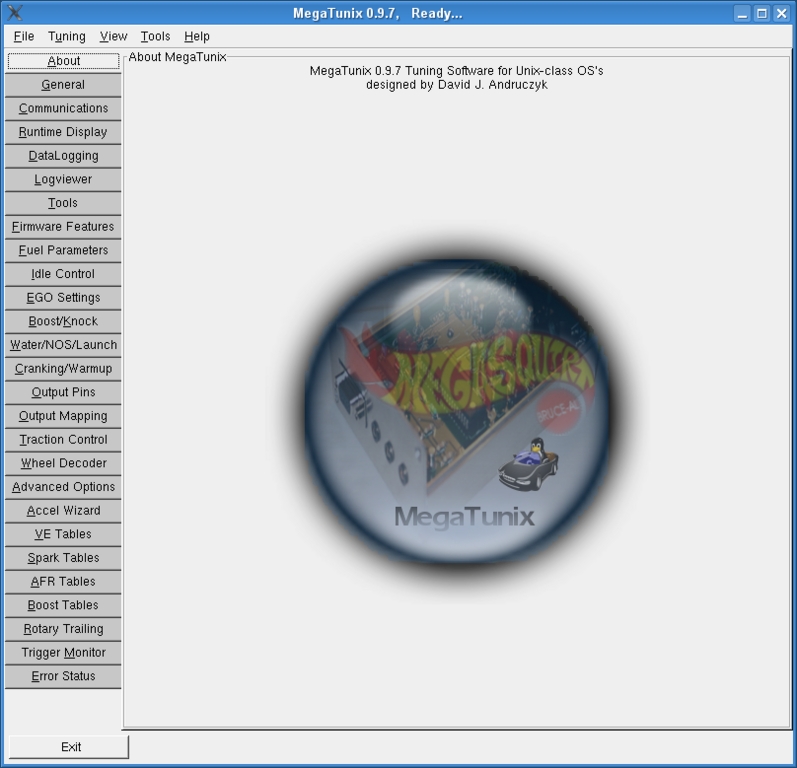Open the Trigger Monitor tab

(63, 652)
